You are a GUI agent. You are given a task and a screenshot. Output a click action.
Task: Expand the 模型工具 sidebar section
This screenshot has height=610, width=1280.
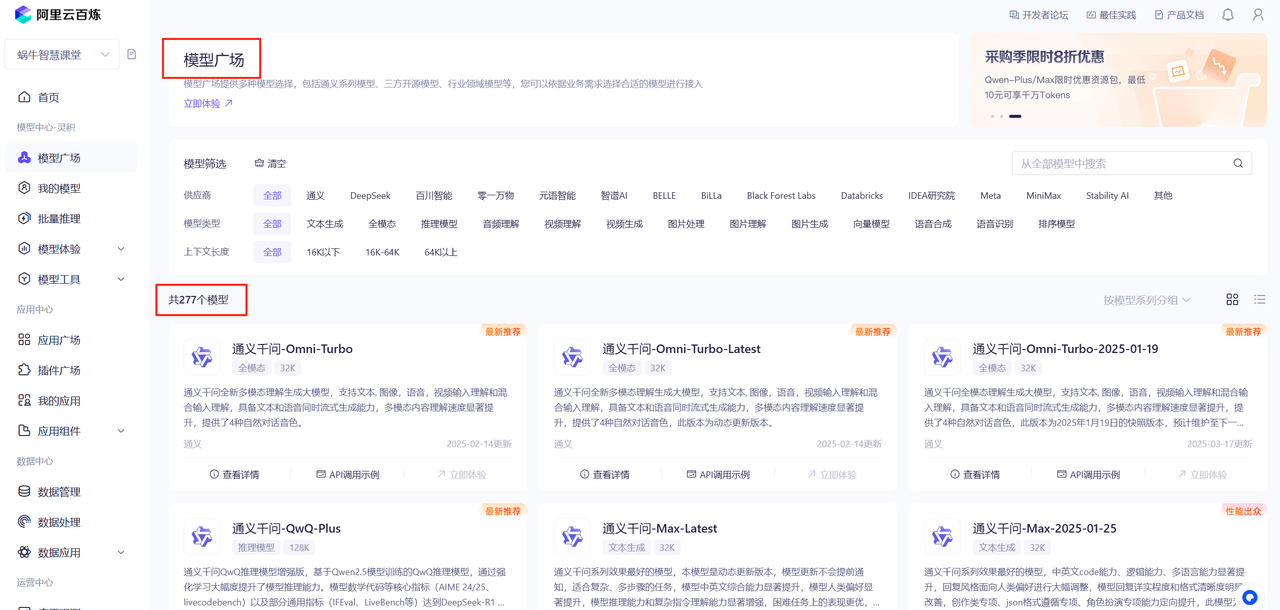pos(121,279)
